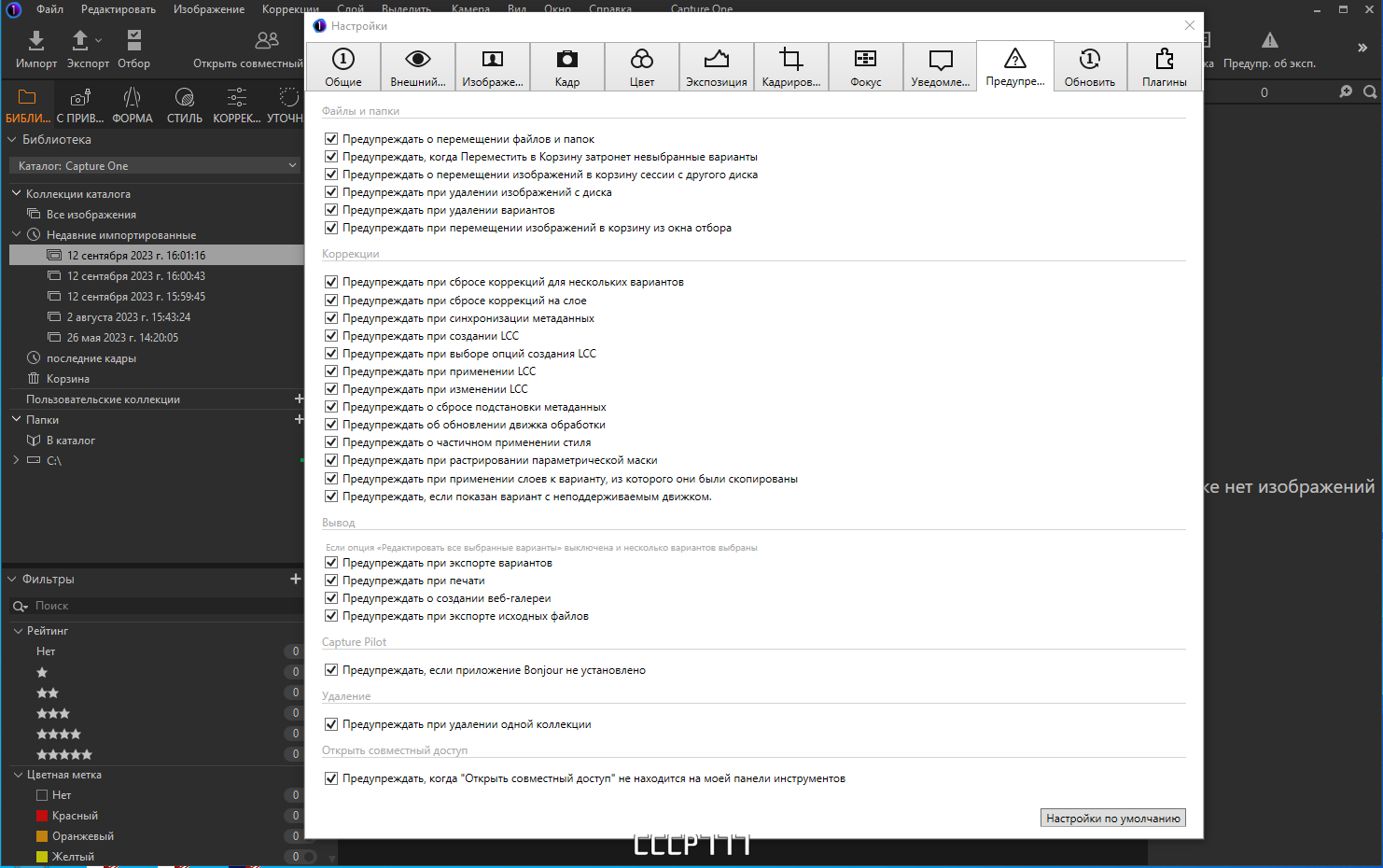Collapse the Рейтинг filter group
1383x868 pixels.
(x=18, y=631)
